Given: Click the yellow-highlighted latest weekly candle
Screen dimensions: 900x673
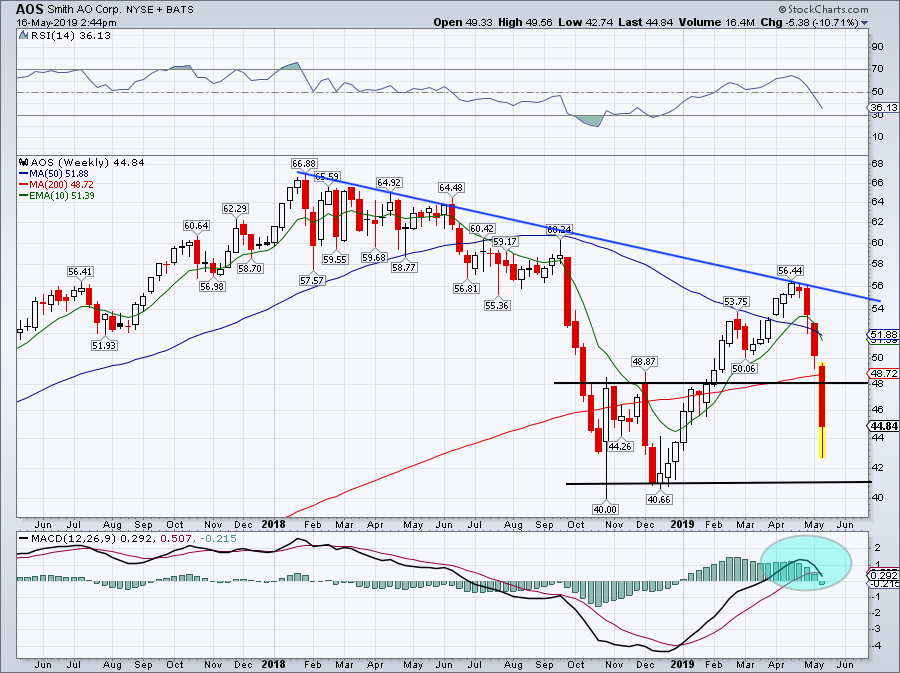Looking at the screenshot, I should tap(822, 410).
